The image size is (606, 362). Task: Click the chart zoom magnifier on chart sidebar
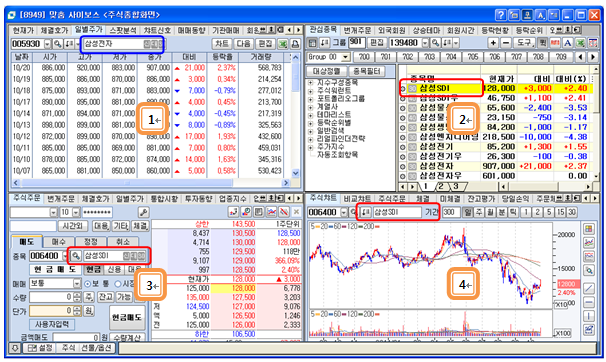[589, 270]
